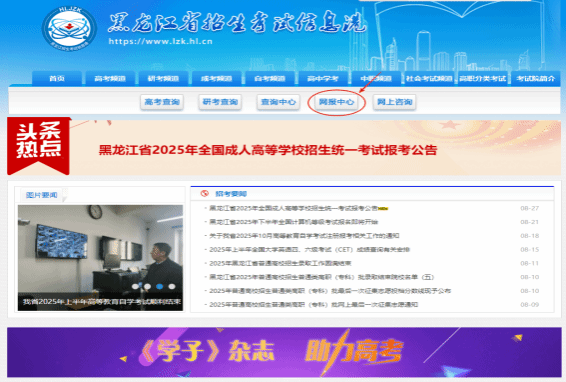Click the 《学子》杂志 助力高考 banner
Image resolution: width=566 pixels, height=382 pixels.
284,352
